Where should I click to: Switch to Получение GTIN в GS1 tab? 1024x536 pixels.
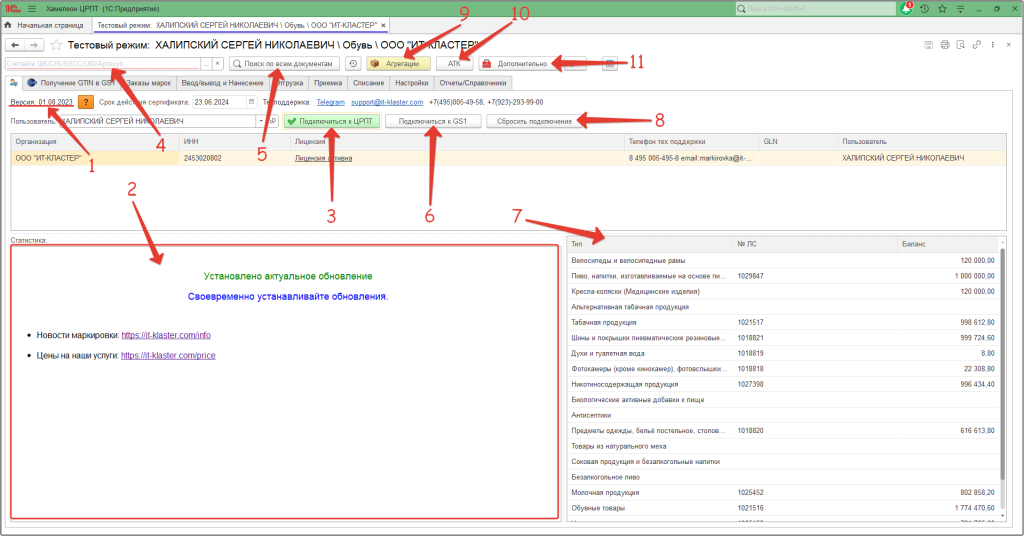pos(71,83)
